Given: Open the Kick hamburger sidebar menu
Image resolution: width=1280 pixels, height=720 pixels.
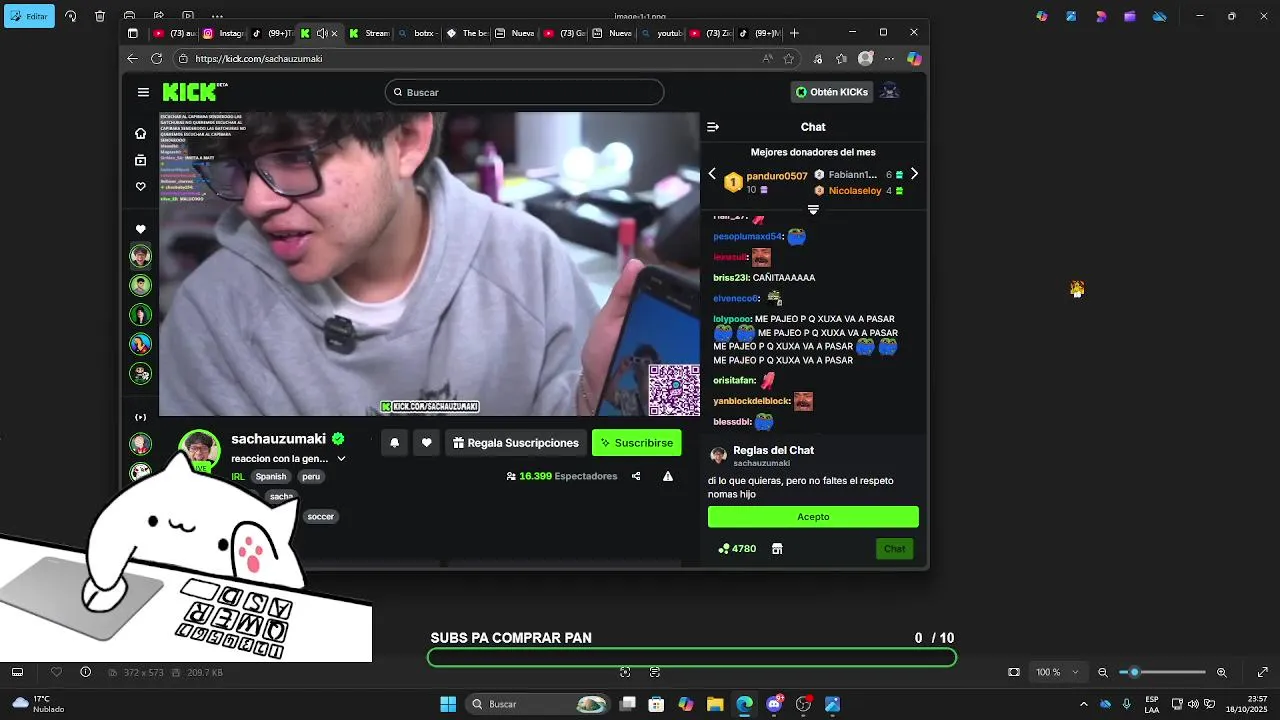Looking at the screenshot, I should (143, 92).
